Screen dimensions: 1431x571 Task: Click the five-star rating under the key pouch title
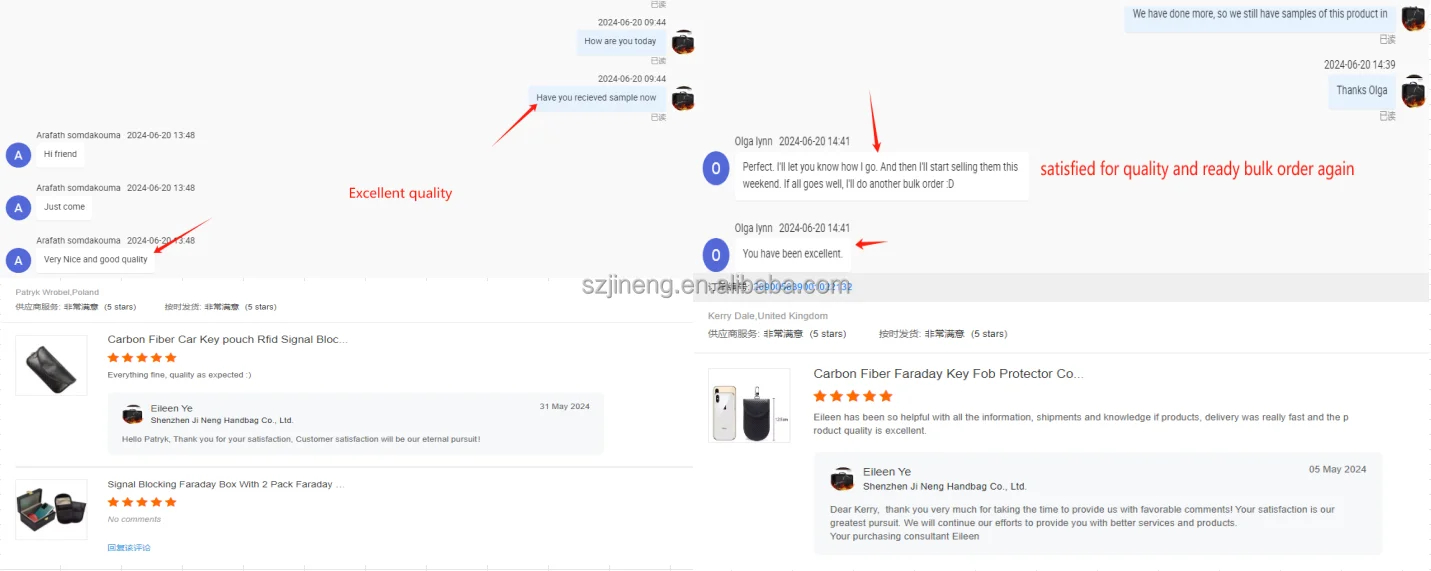(142, 358)
